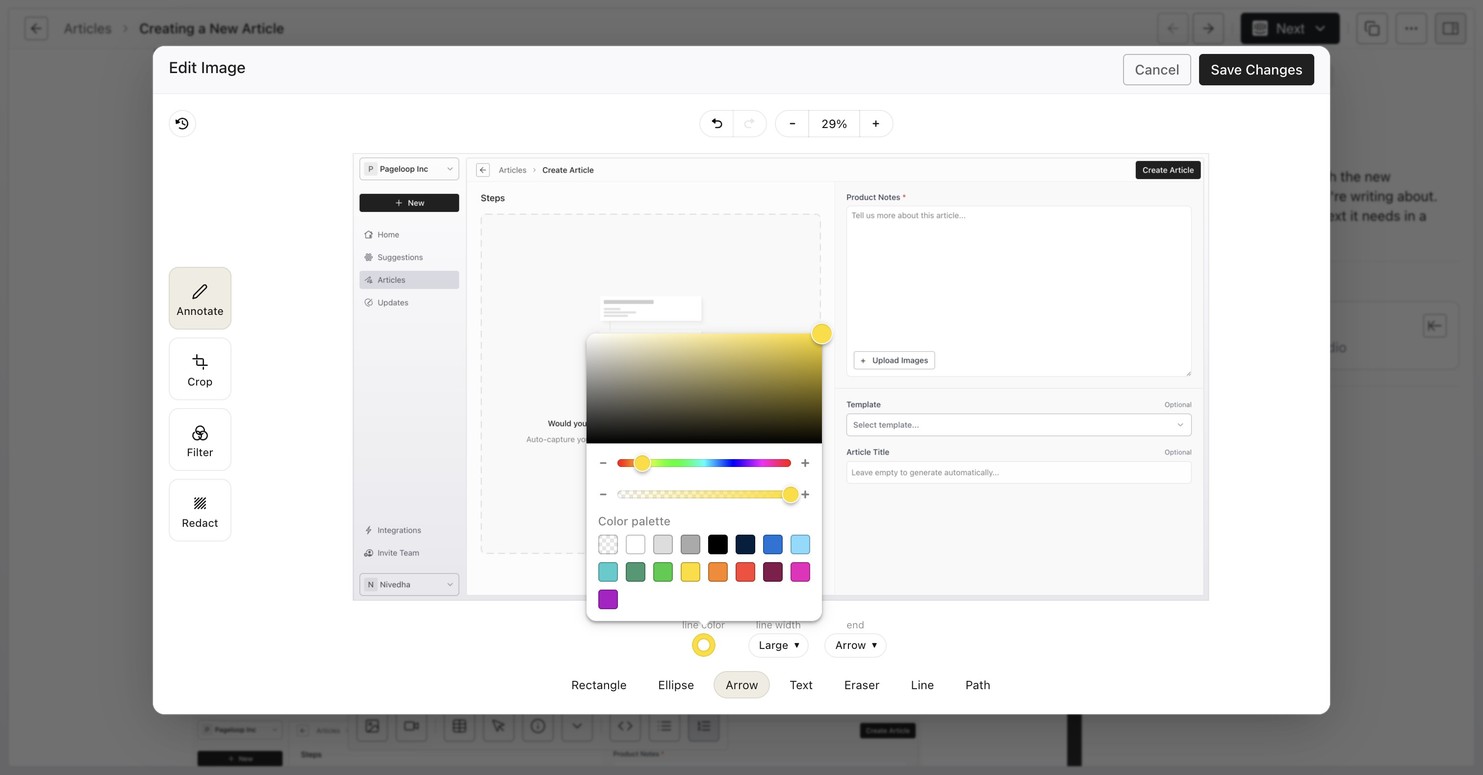Pick the dark maroon color swatch
Screen dimensions: 1483x775
pos(773,572)
